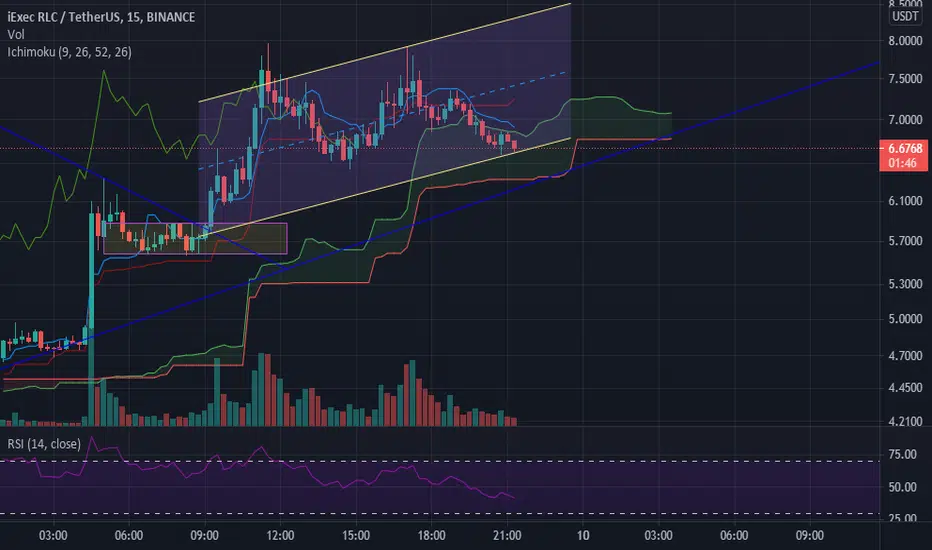Click the iExec RLC / TetherUS symbol title

click(101, 17)
